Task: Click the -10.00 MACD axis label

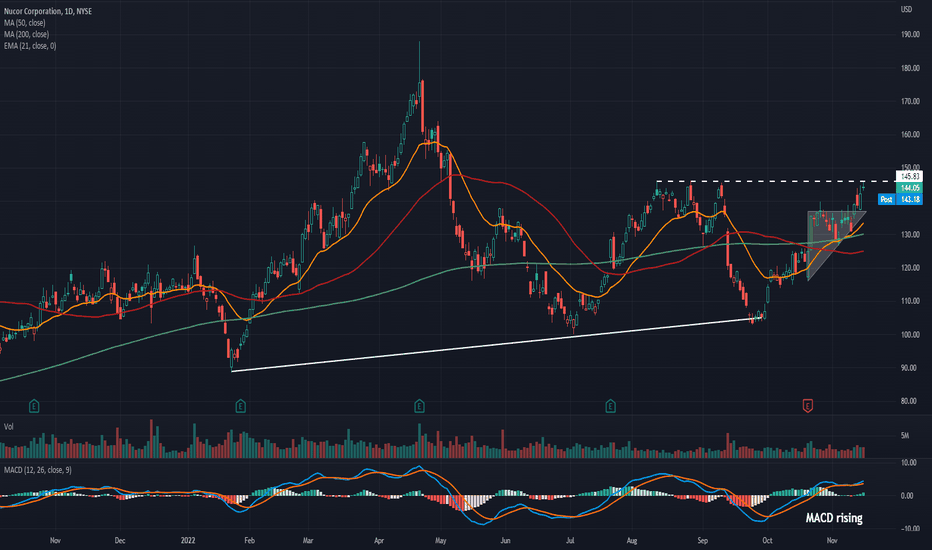Action: (909, 529)
